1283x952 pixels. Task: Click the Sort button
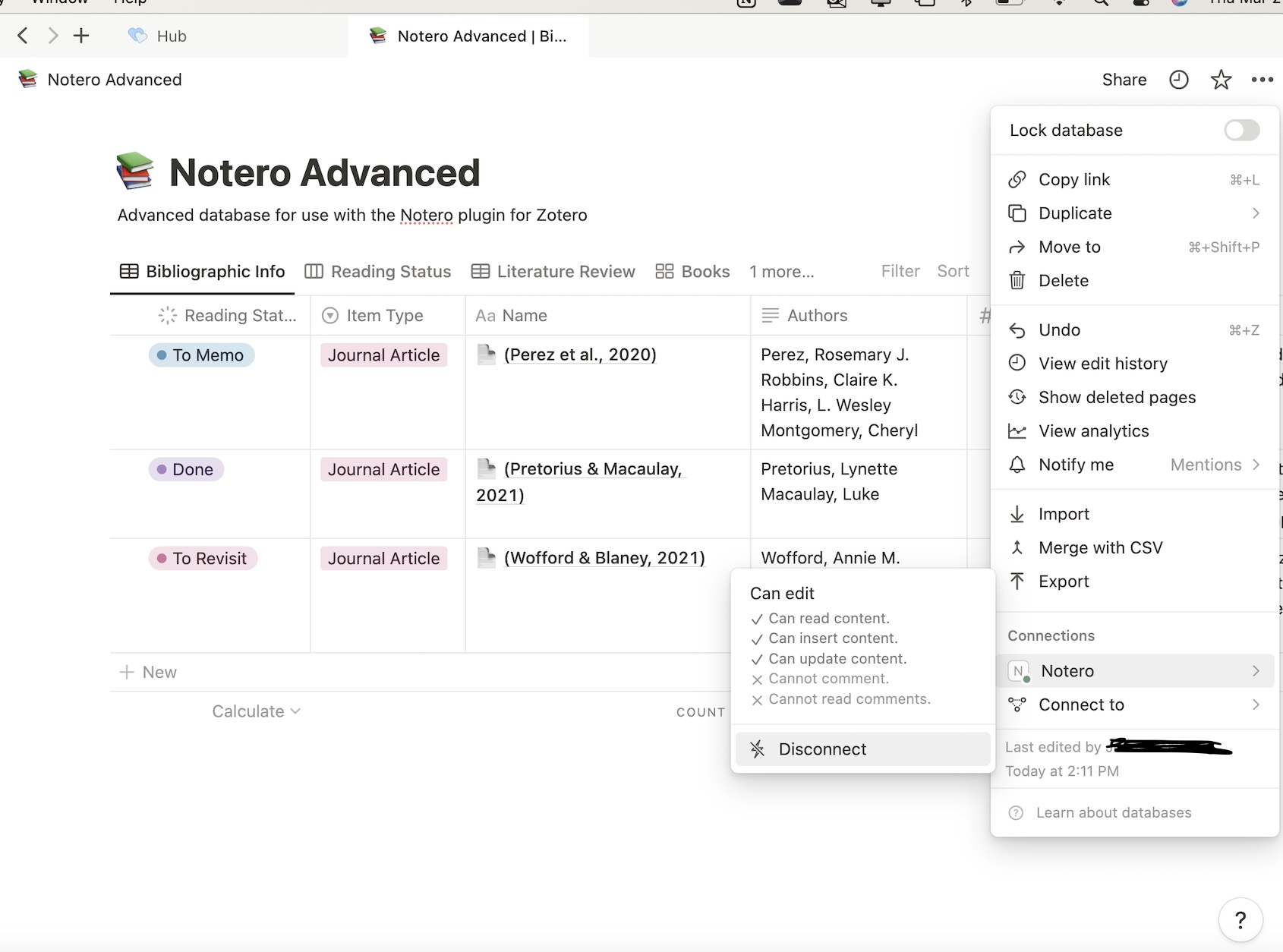954,271
